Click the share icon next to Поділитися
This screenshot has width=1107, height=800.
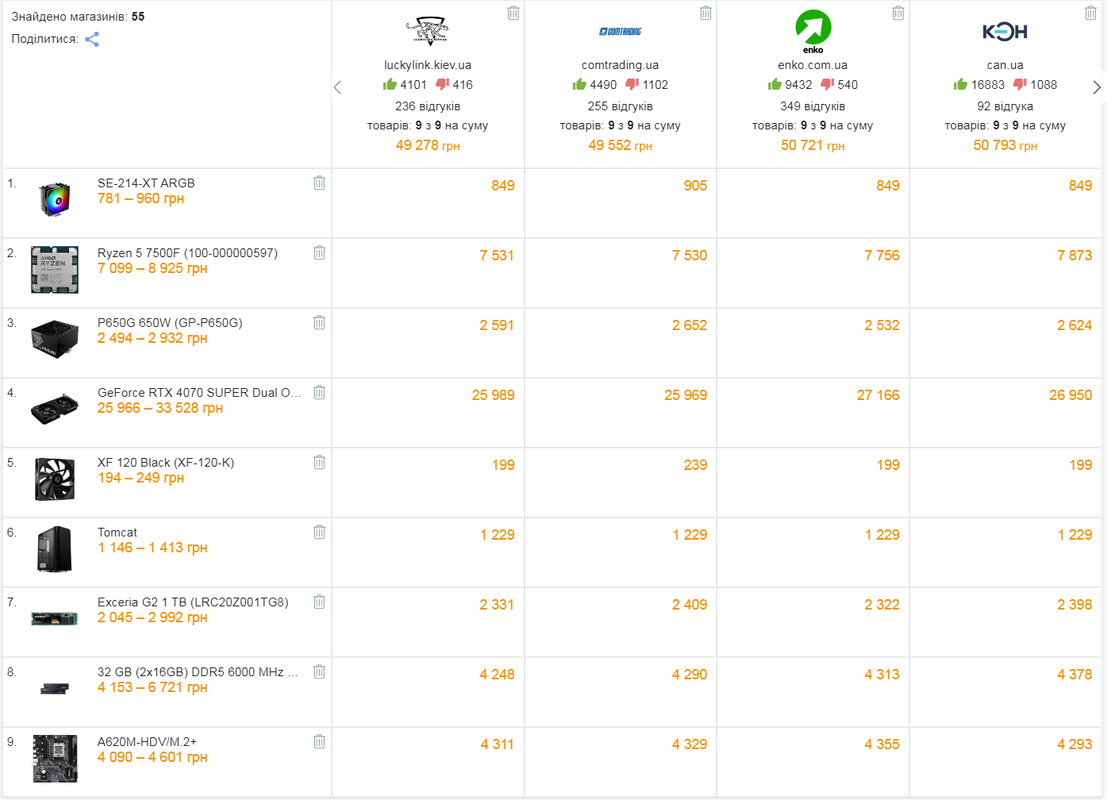click(92, 40)
